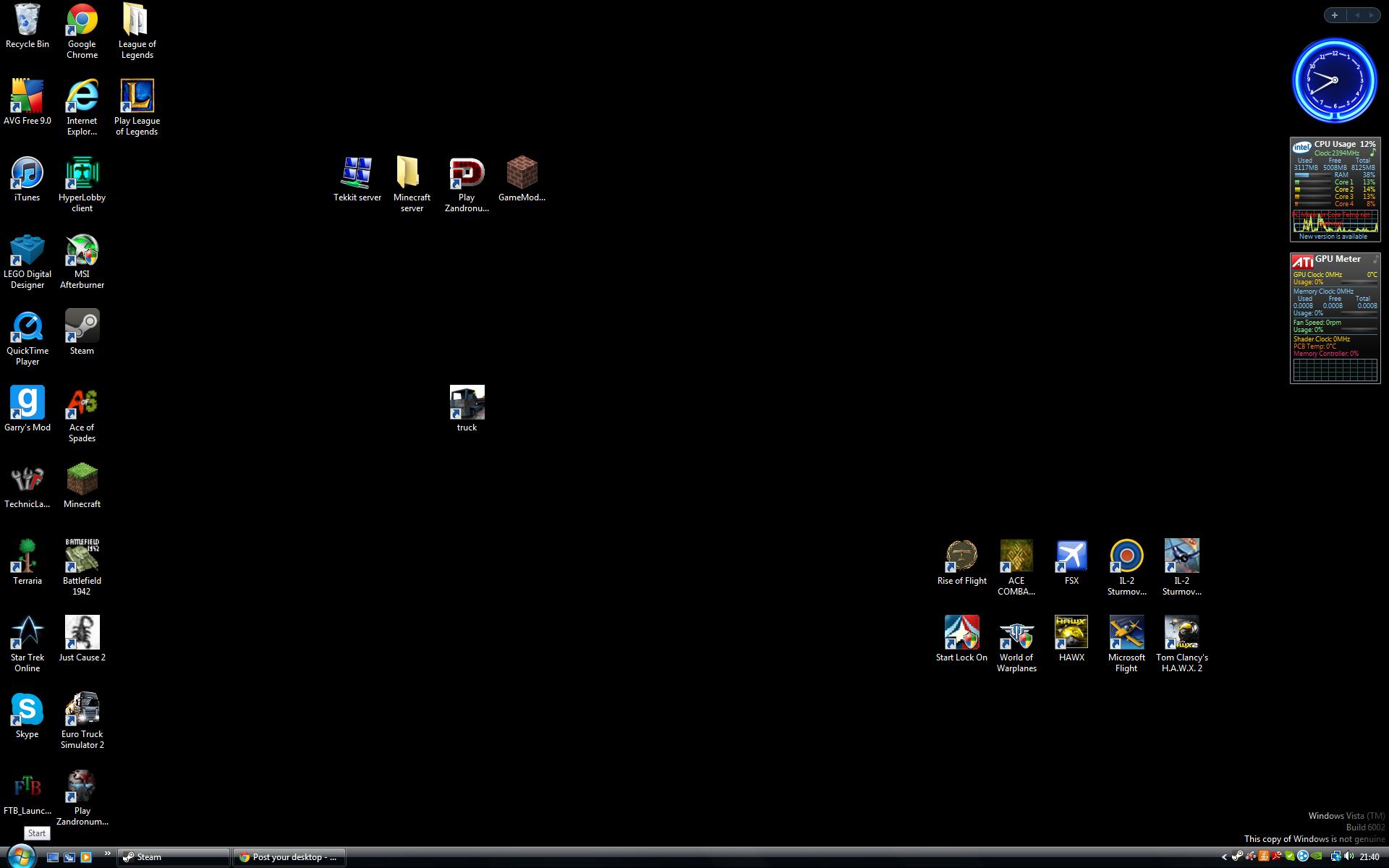This screenshot has height=868, width=1389.
Task: Launch Start Lock On shortcut
Action: [961, 639]
